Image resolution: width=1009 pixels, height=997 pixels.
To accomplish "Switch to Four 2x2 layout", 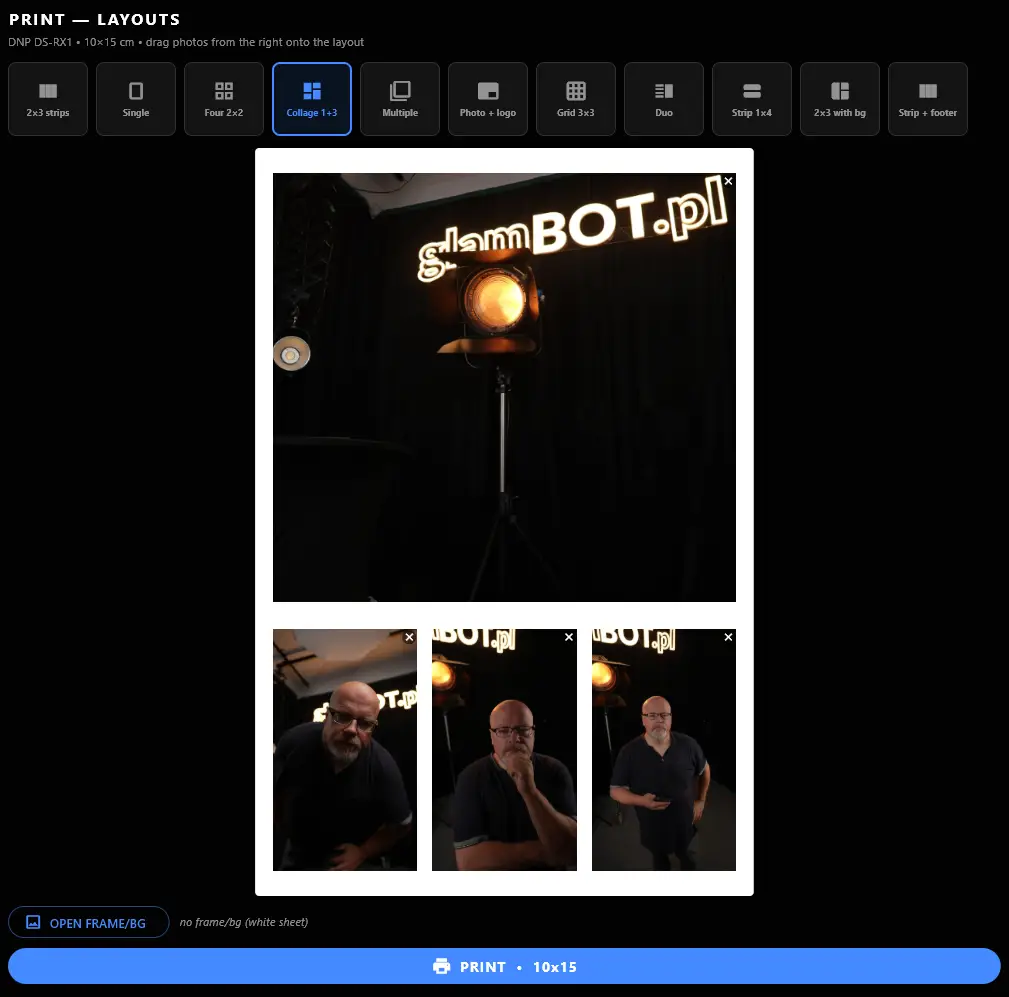I will [224, 98].
